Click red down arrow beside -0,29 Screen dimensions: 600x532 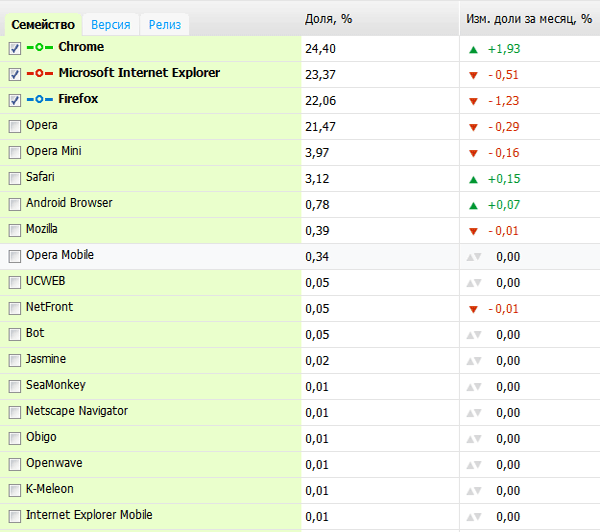(x=473, y=127)
